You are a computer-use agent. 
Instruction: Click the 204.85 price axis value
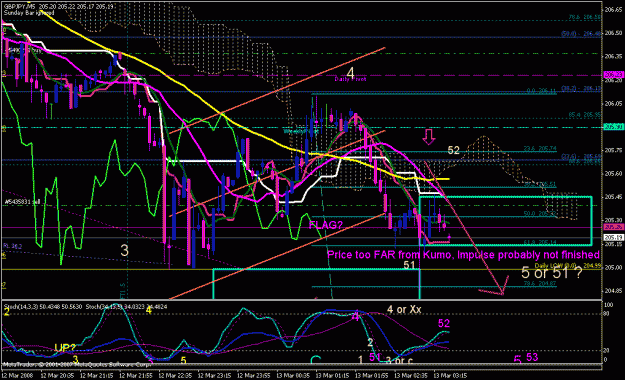[614, 291]
